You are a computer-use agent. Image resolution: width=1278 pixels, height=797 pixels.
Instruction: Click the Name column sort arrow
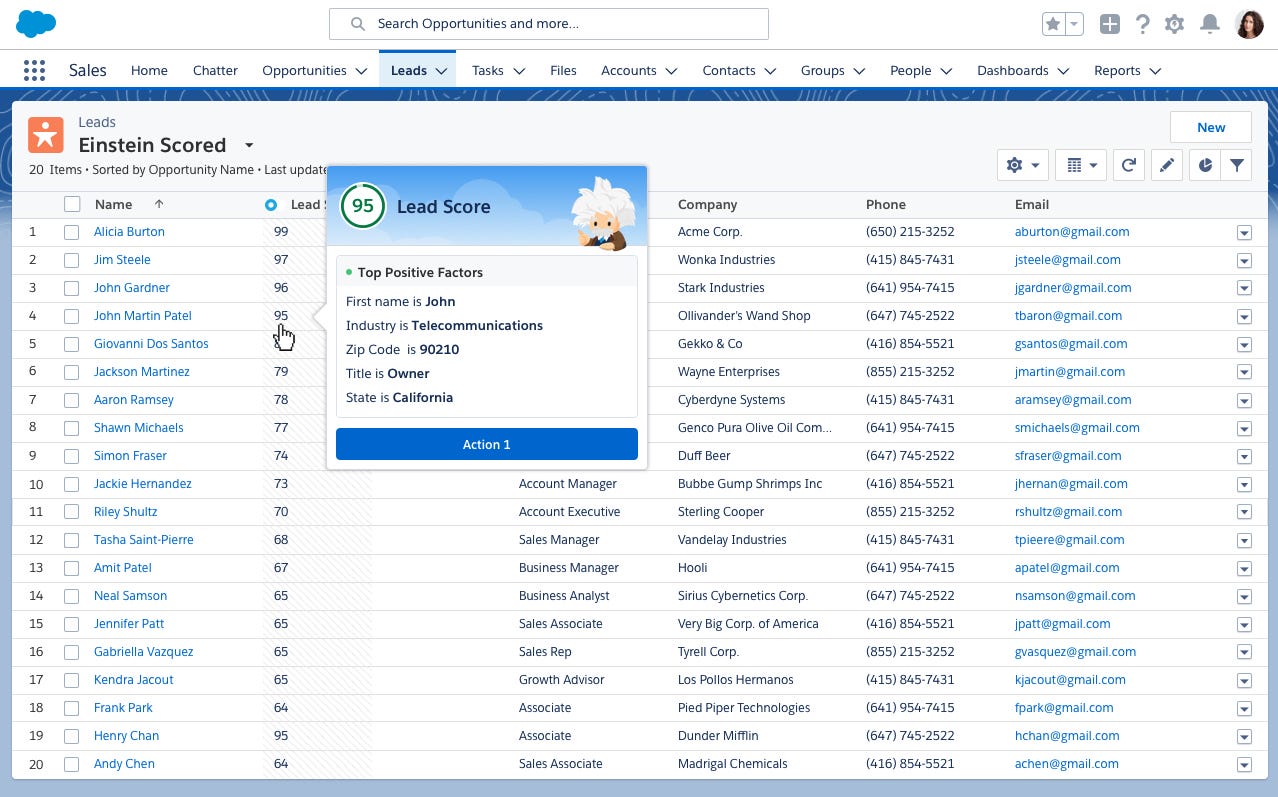pos(158,204)
